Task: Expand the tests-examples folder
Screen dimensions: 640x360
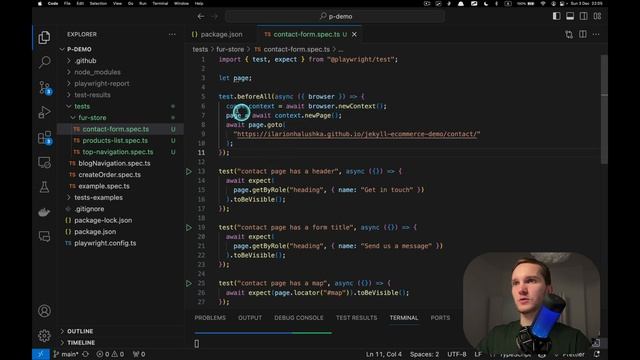Action: pos(98,198)
